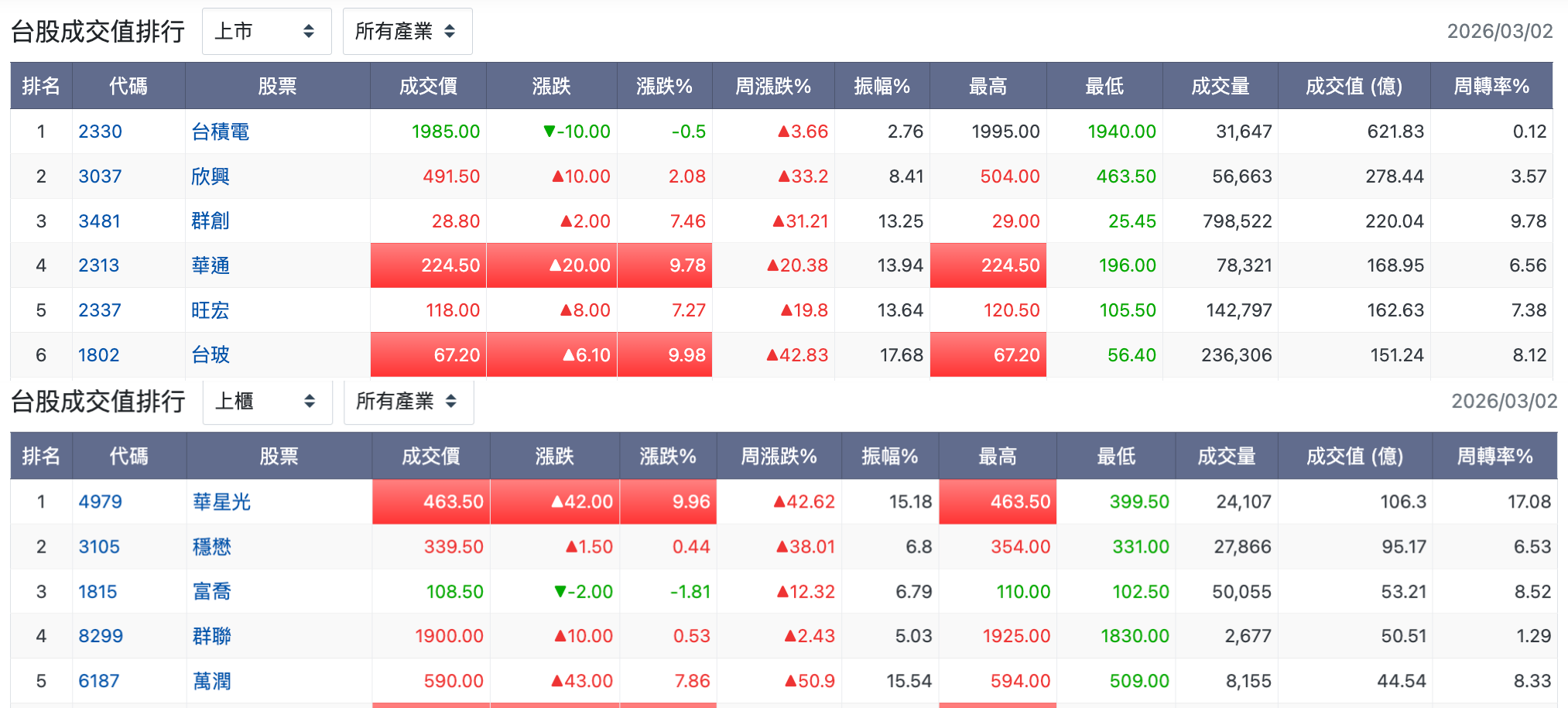Image resolution: width=1568 pixels, height=708 pixels.
Task: Sort top table by 漲跌% column header
Action: [x=665, y=86]
